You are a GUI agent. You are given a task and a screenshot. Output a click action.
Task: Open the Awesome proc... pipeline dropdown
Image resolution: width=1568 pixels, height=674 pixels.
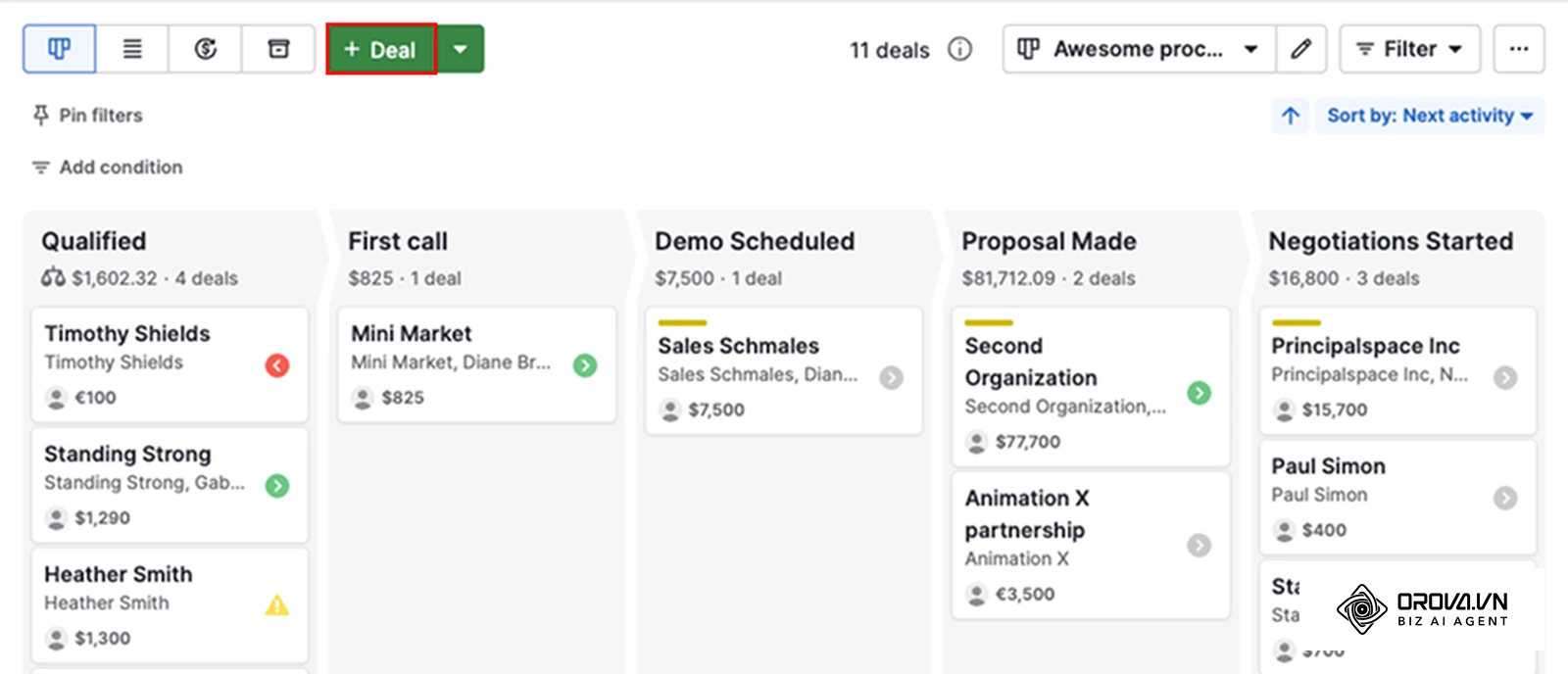(1140, 49)
